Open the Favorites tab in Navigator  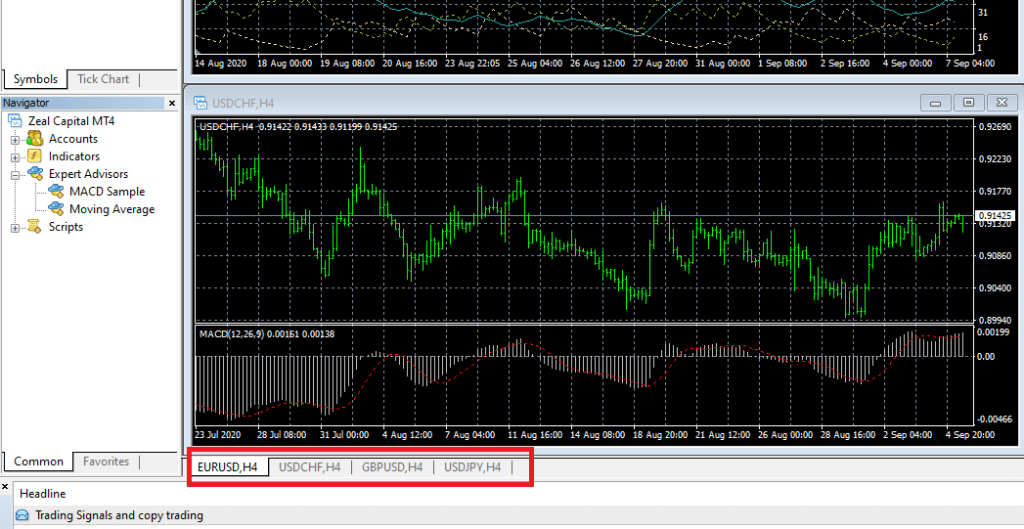pyautogui.click(x=106, y=462)
